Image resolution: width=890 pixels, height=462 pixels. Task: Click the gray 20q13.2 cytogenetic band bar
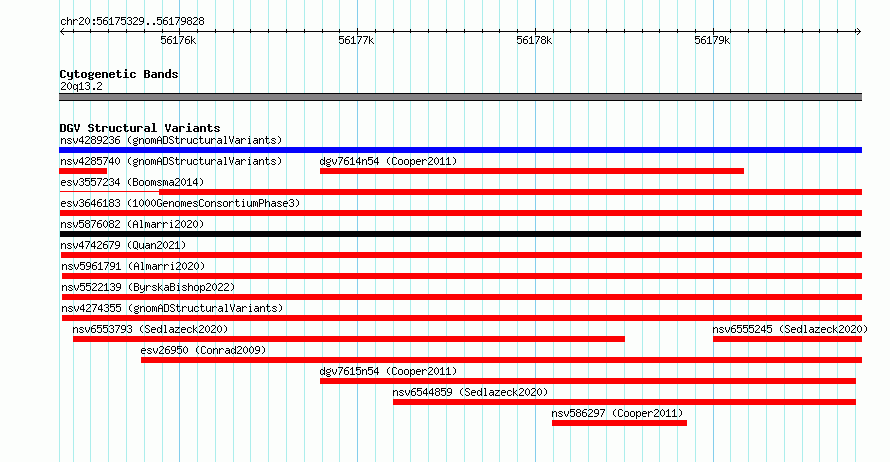(x=460, y=97)
